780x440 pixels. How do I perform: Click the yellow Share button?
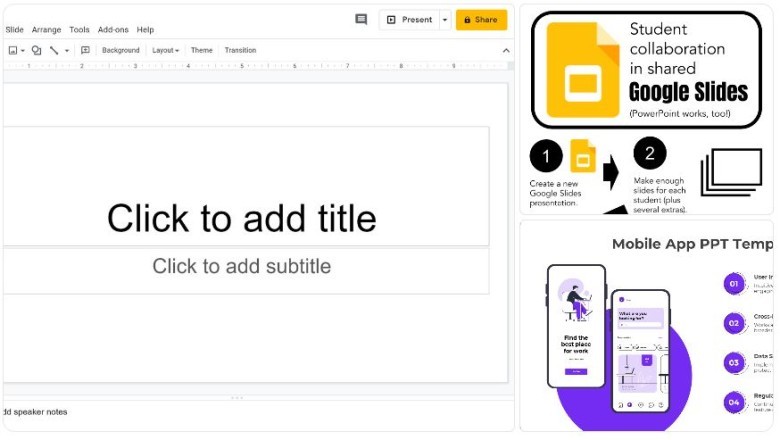tap(481, 20)
